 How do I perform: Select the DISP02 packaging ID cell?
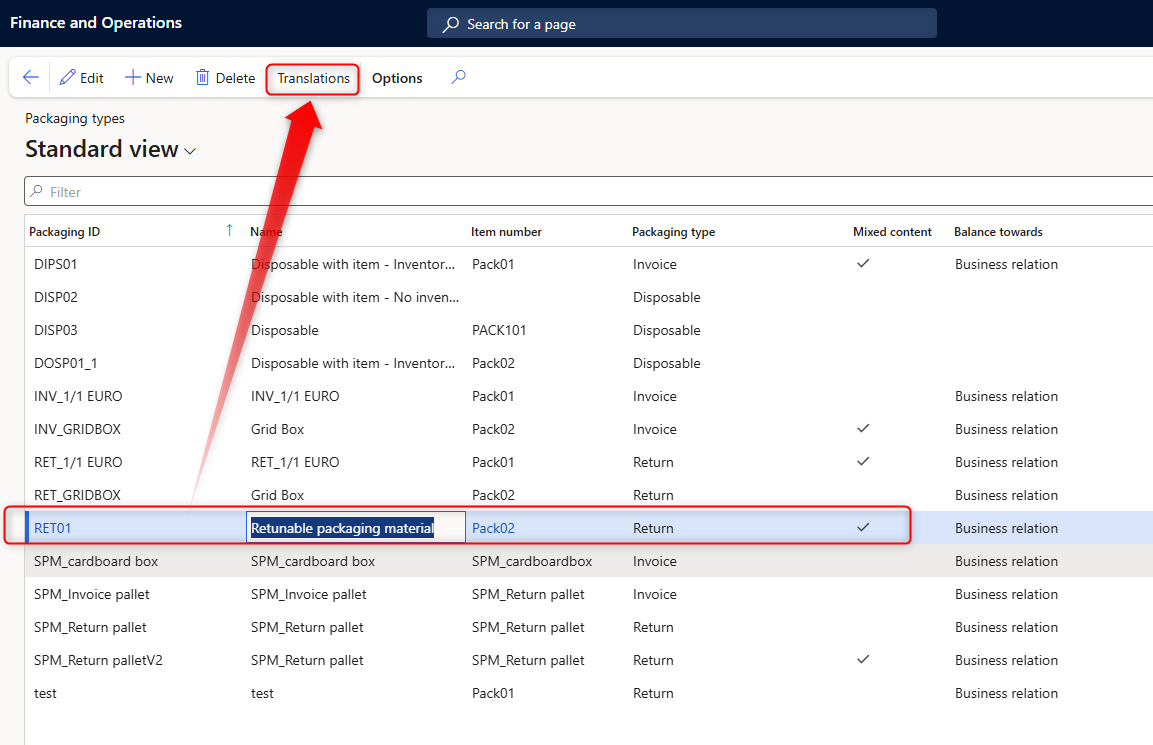click(x=55, y=297)
